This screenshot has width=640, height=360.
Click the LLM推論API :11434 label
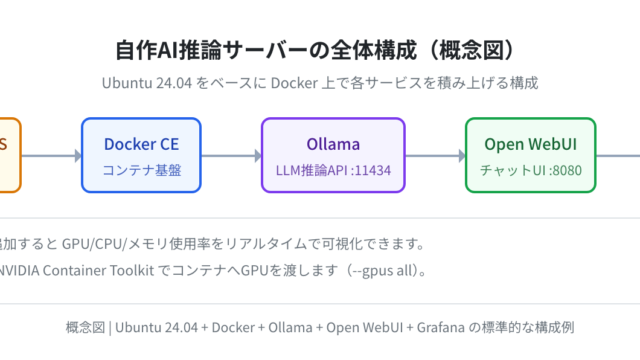(333, 170)
